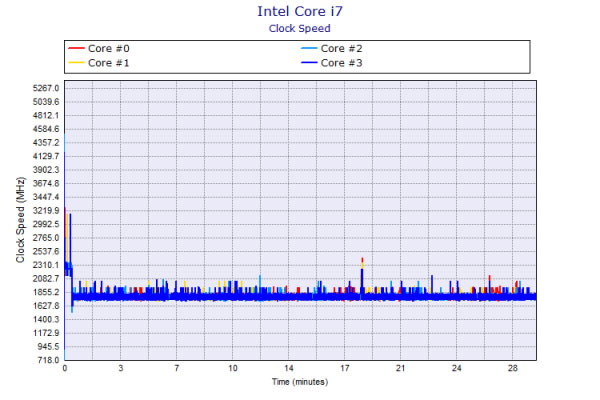Screen dimensions: 600x400
Task: Click the 4357.2 y-axis value
Action: tap(46, 143)
